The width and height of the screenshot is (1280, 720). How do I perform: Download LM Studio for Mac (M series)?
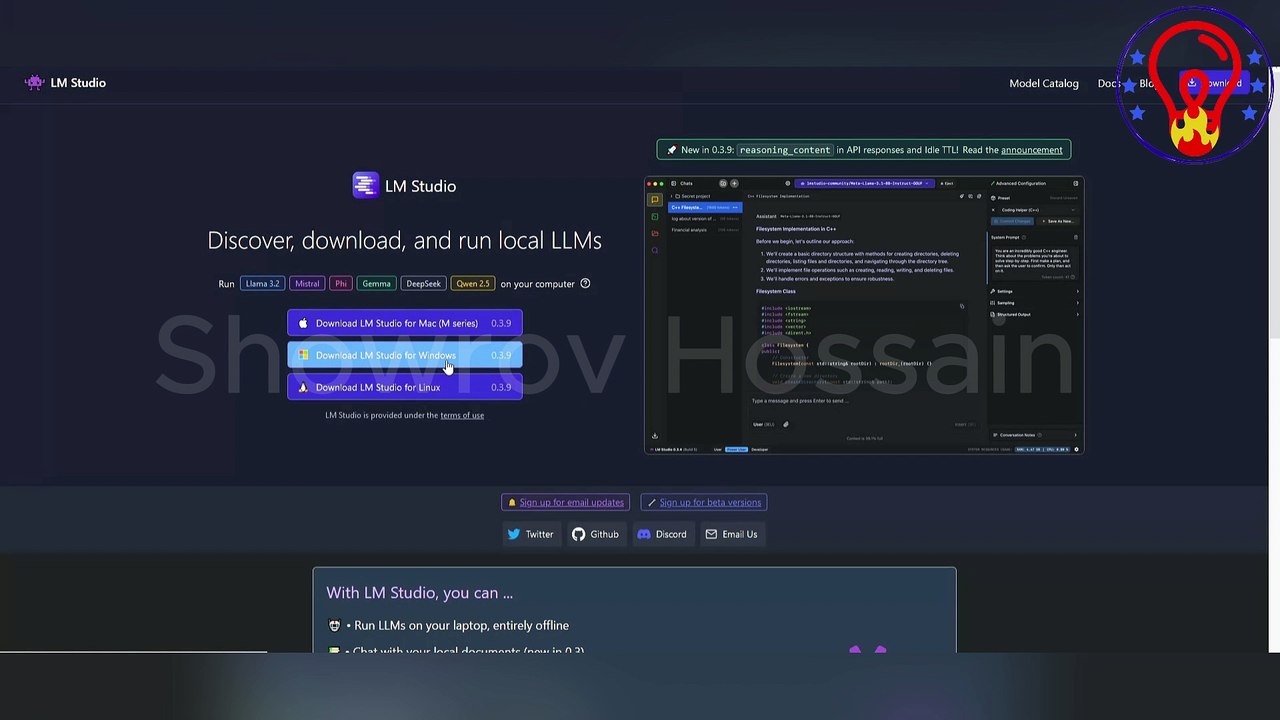pos(405,323)
